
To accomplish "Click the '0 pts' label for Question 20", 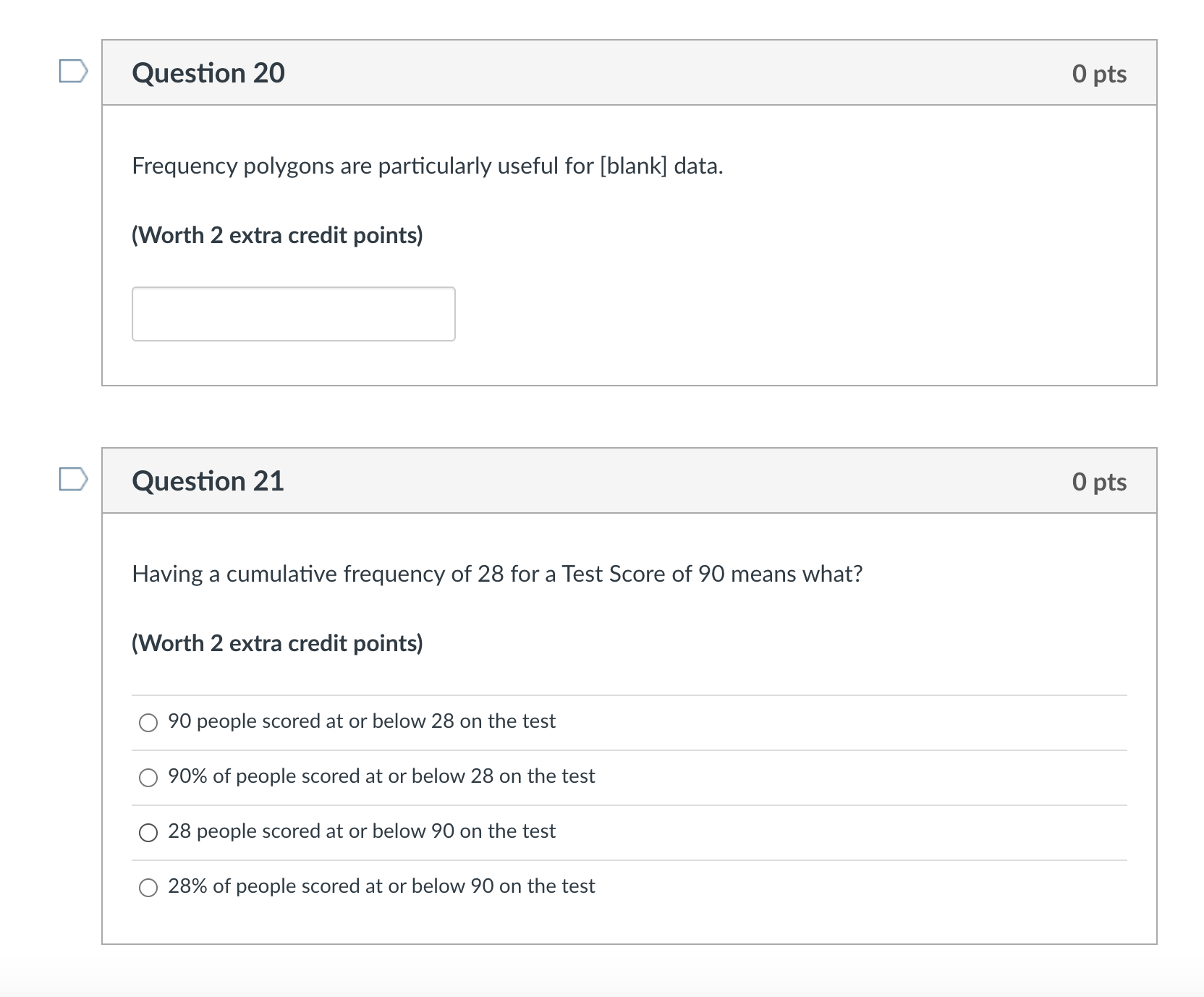I will click(x=1100, y=72).
